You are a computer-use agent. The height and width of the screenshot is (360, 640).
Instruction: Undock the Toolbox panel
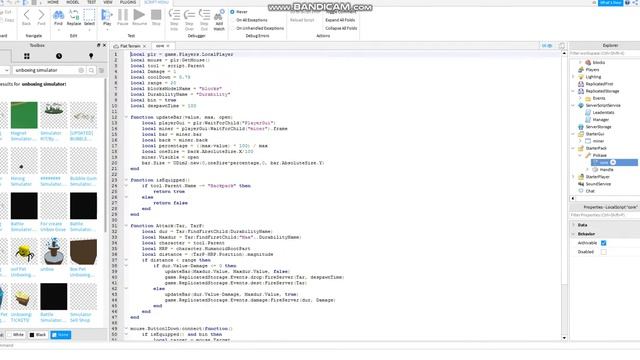tap(98, 45)
